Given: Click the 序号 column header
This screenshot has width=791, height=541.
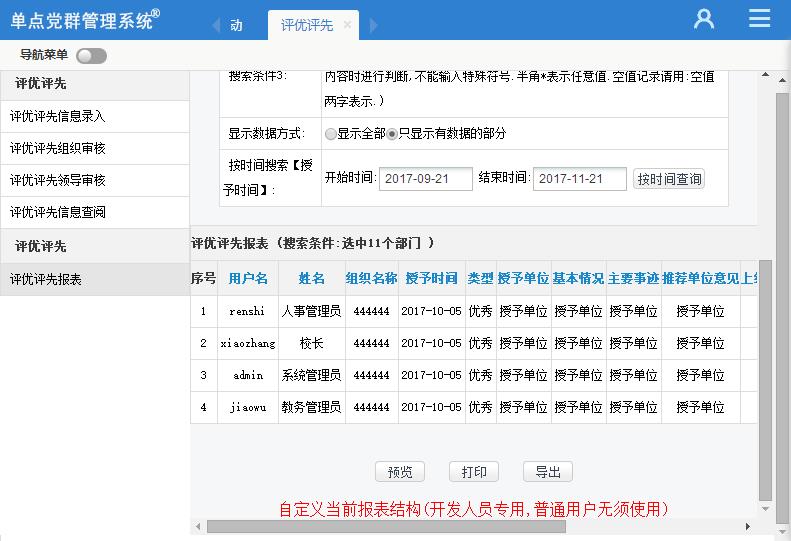Looking at the screenshot, I should [203, 278].
